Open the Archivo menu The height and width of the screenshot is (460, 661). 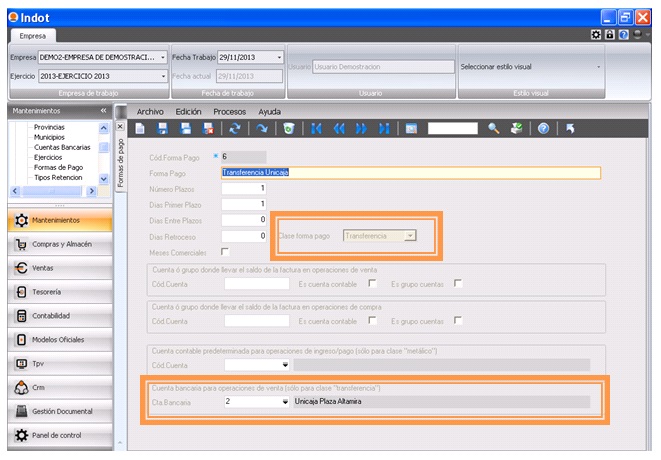pos(150,111)
